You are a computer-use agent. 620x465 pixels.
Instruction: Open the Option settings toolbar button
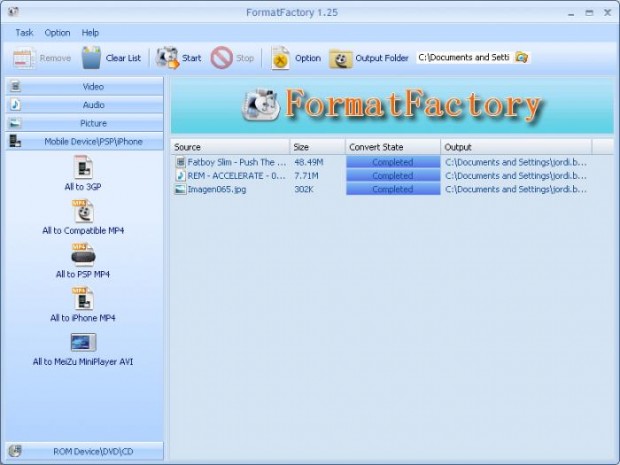tap(281, 58)
